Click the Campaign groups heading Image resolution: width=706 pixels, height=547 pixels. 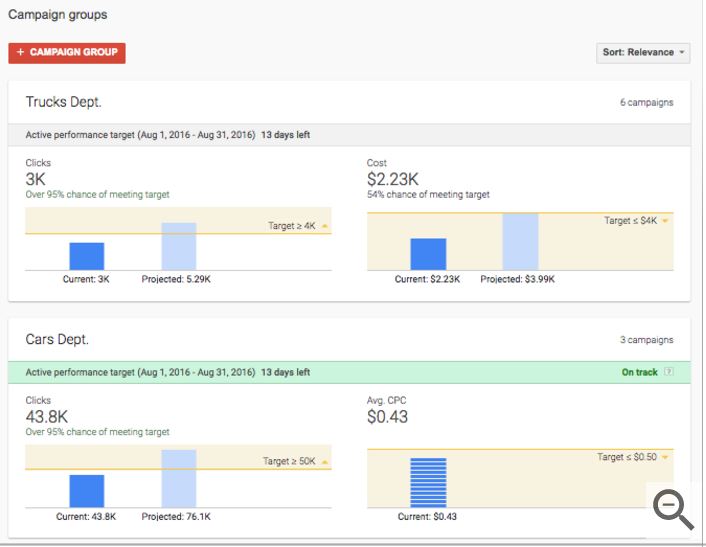point(58,15)
